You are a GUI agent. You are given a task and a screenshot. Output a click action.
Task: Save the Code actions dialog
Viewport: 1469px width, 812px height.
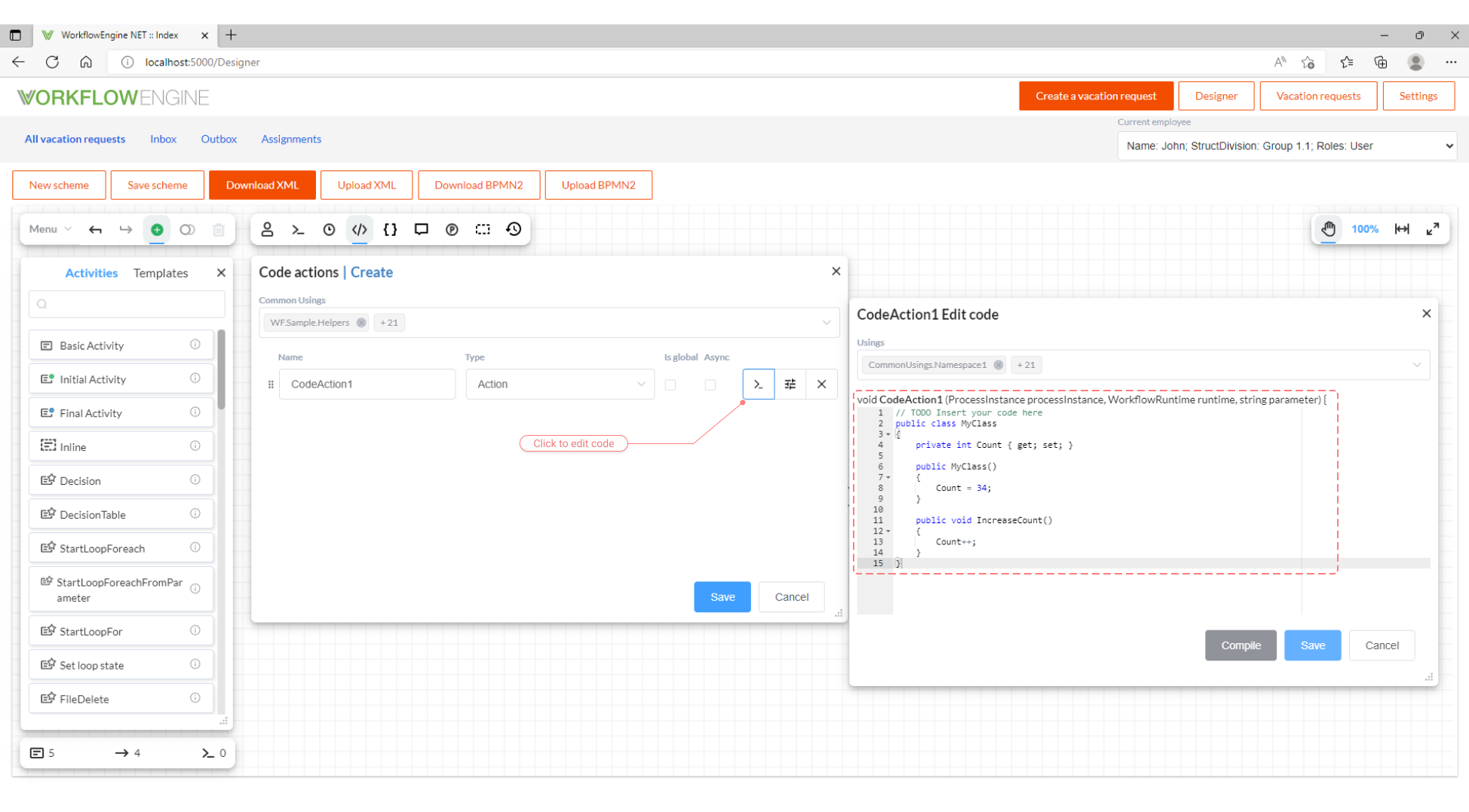tap(722, 597)
